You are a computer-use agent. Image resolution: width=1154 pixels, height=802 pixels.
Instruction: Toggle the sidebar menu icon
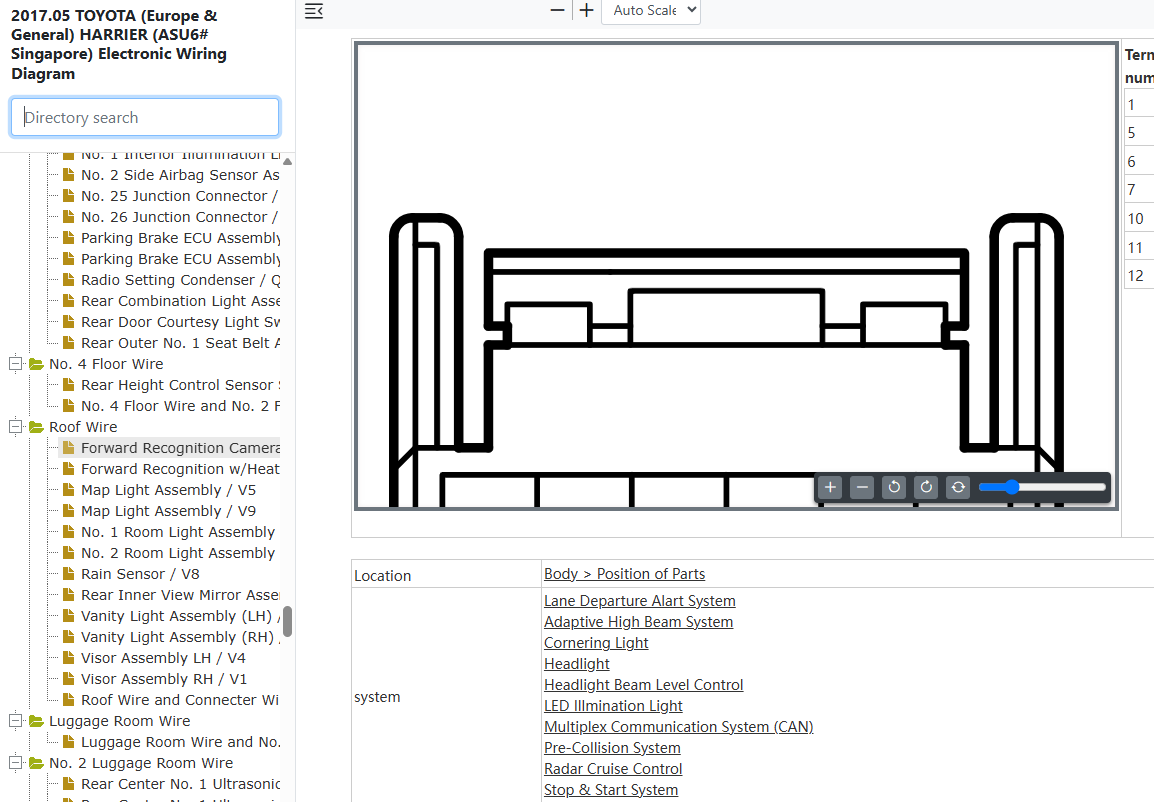314,11
